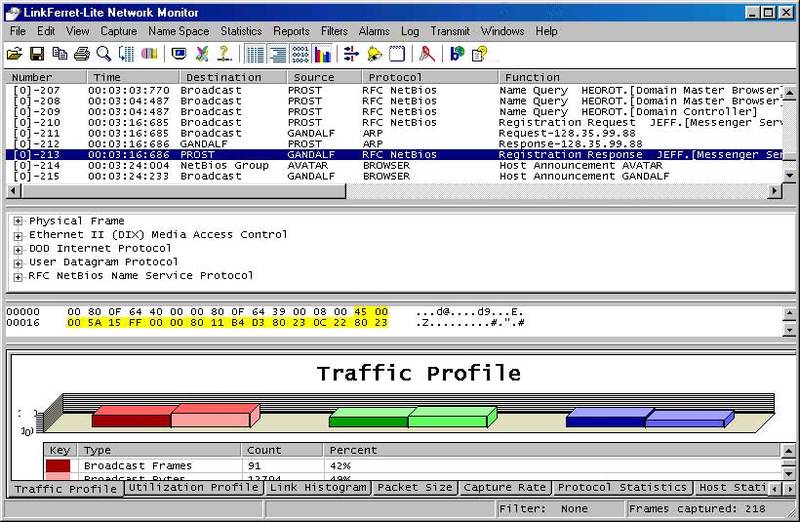Click the tab strip scroll right arrow

790,489
